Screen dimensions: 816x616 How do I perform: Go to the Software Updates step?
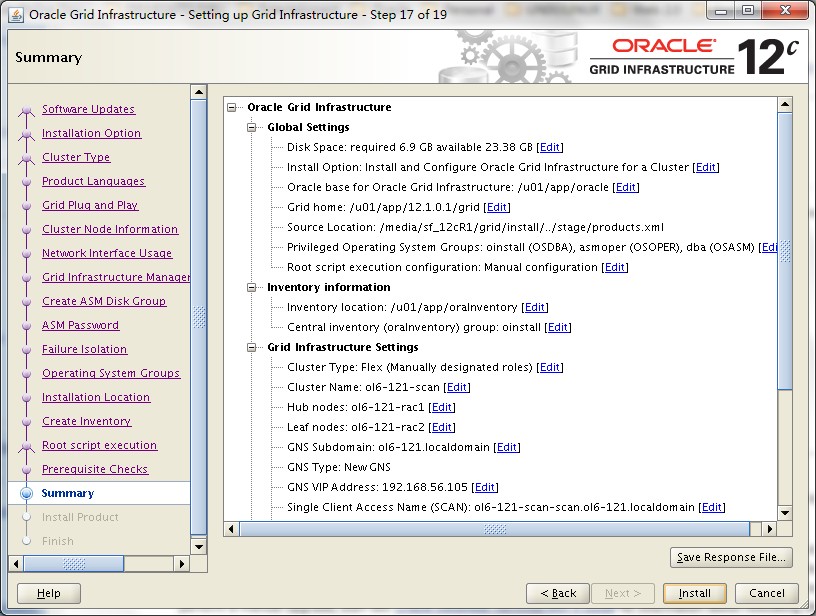pyautogui.click(x=88, y=109)
